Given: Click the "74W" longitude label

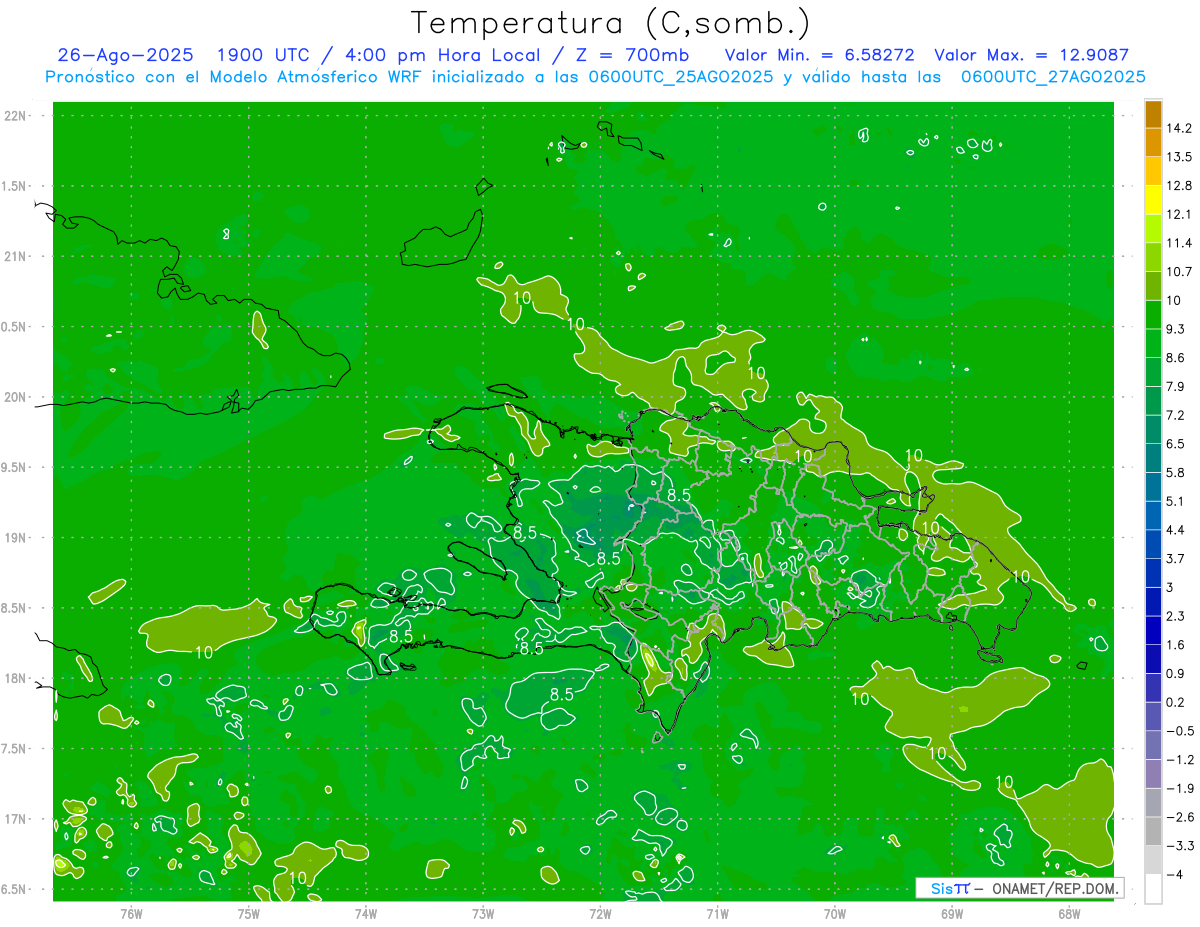Looking at the screenshot, I should 366,913.
